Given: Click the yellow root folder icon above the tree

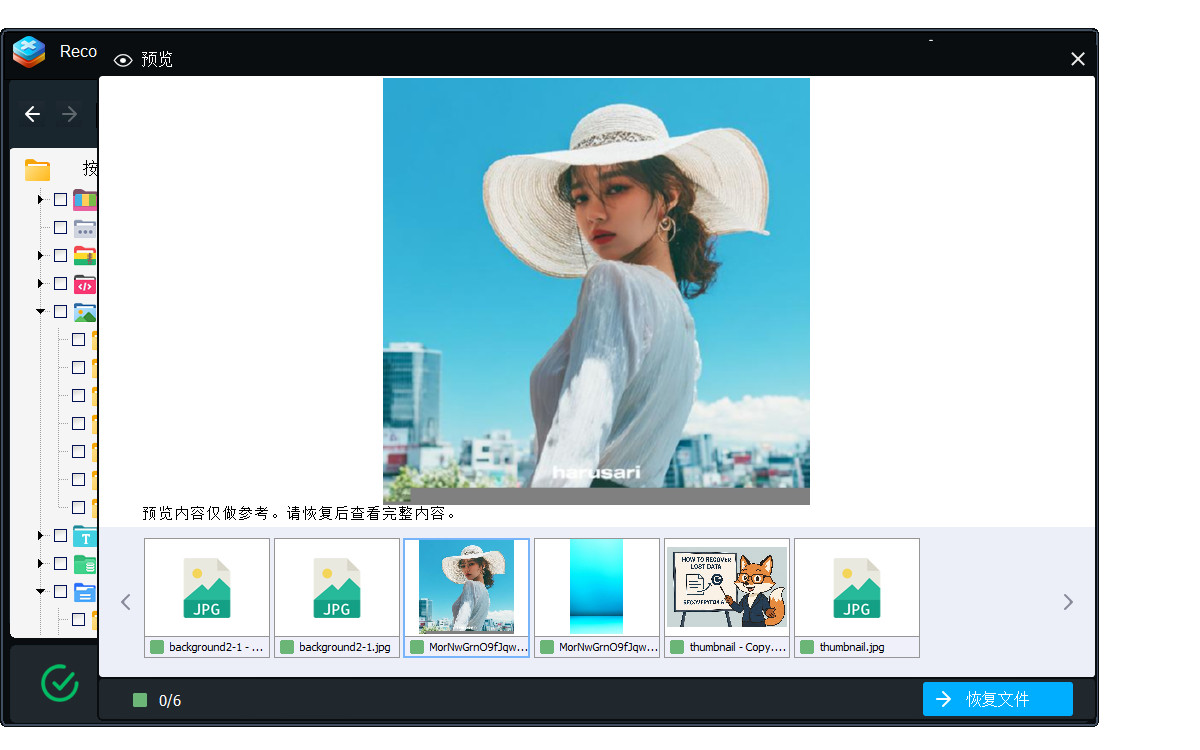Looking at the screenshot, I should [38, 169].
